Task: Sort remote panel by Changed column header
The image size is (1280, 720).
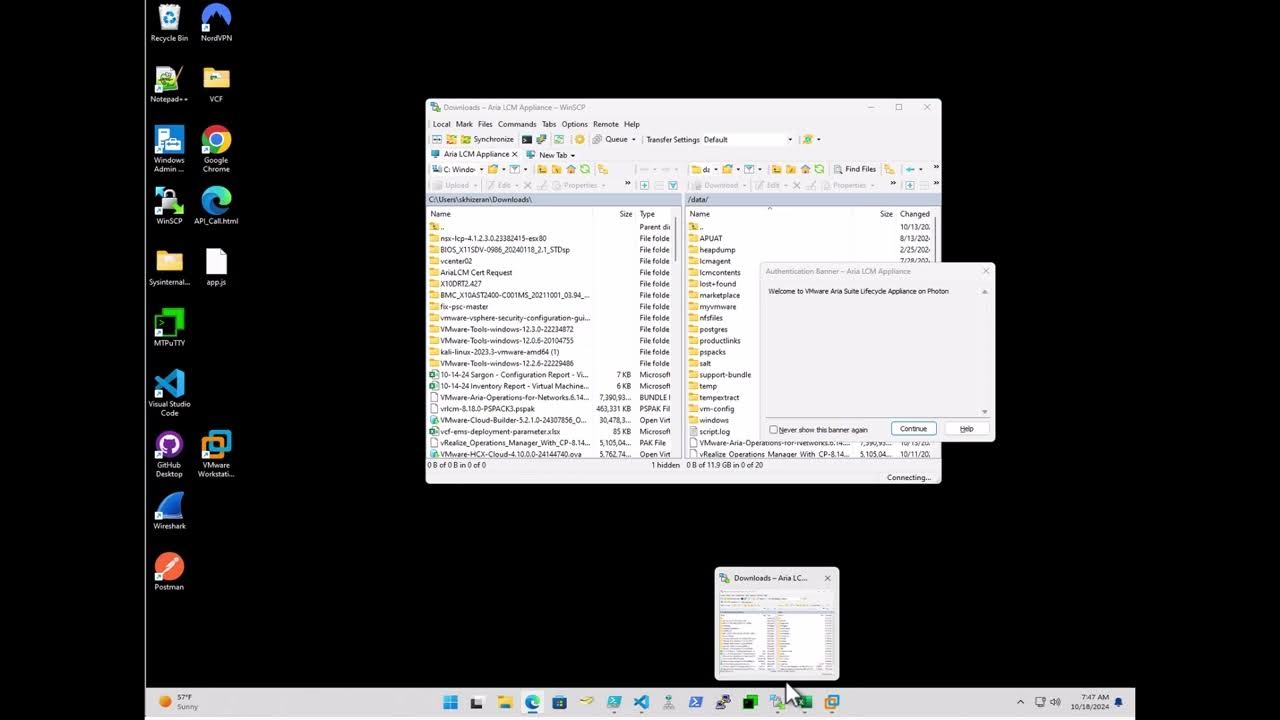Action: coord(915,214)
